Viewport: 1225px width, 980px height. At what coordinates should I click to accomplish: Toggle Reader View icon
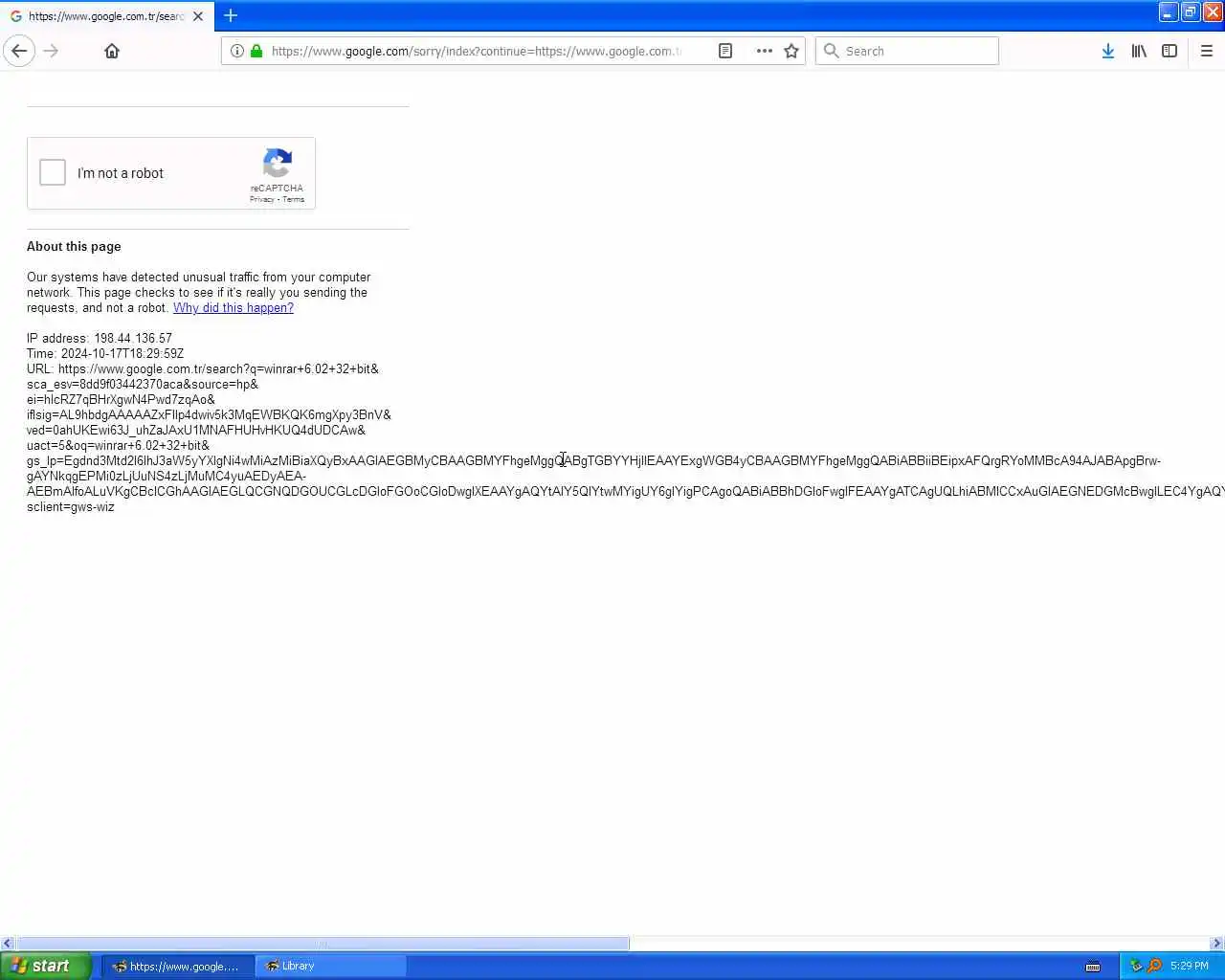725,51
